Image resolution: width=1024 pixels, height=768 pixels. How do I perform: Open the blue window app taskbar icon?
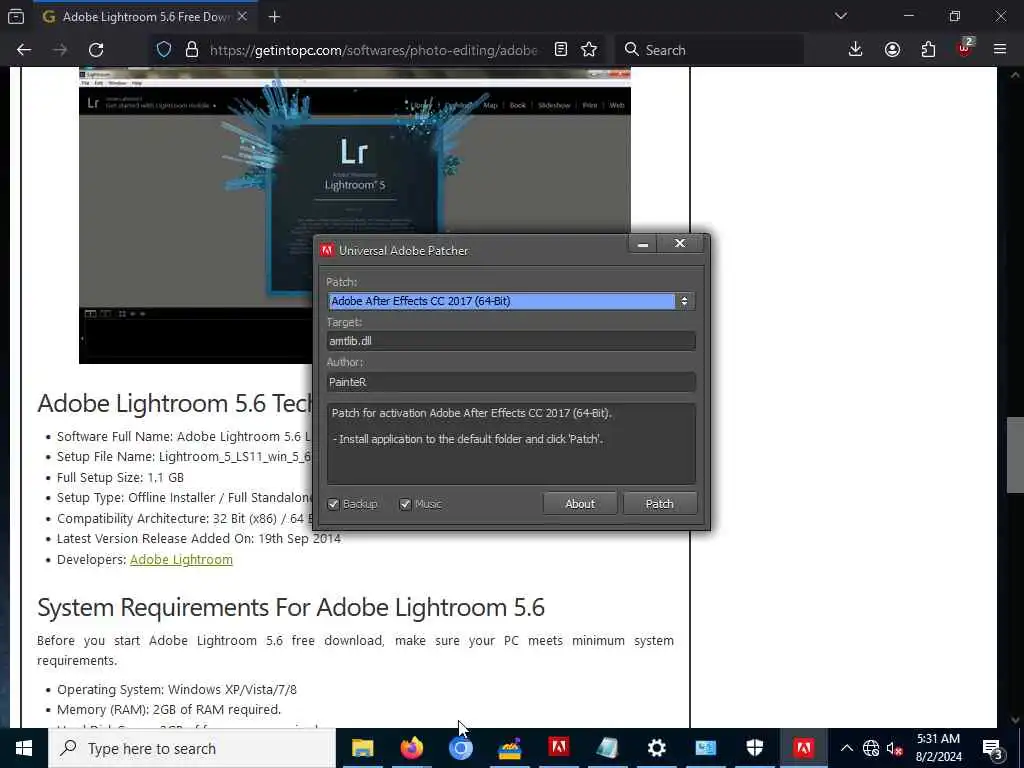[x=705, y=748]
